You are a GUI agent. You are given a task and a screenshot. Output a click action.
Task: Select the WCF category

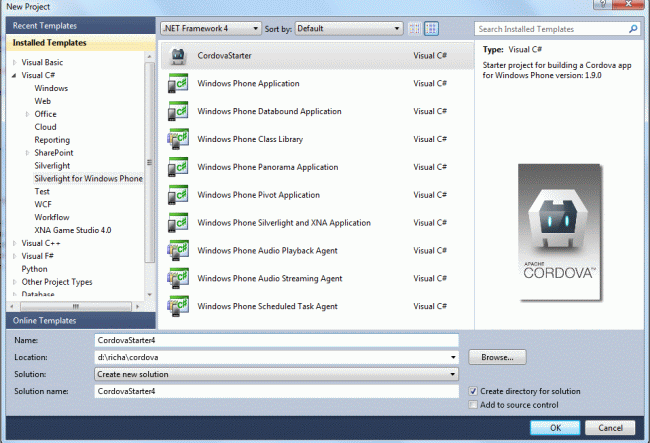tap(43, 204)
